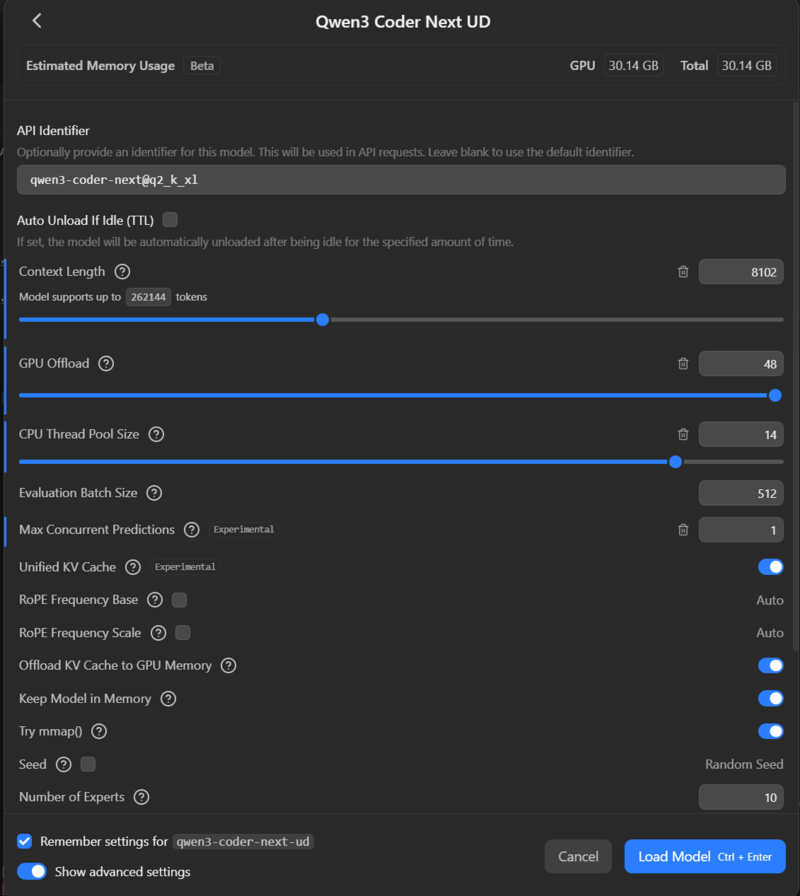Viewport: 800px width, 896px height.
Task: Reset Context Length with trash icon
Action: coord(683,272)
